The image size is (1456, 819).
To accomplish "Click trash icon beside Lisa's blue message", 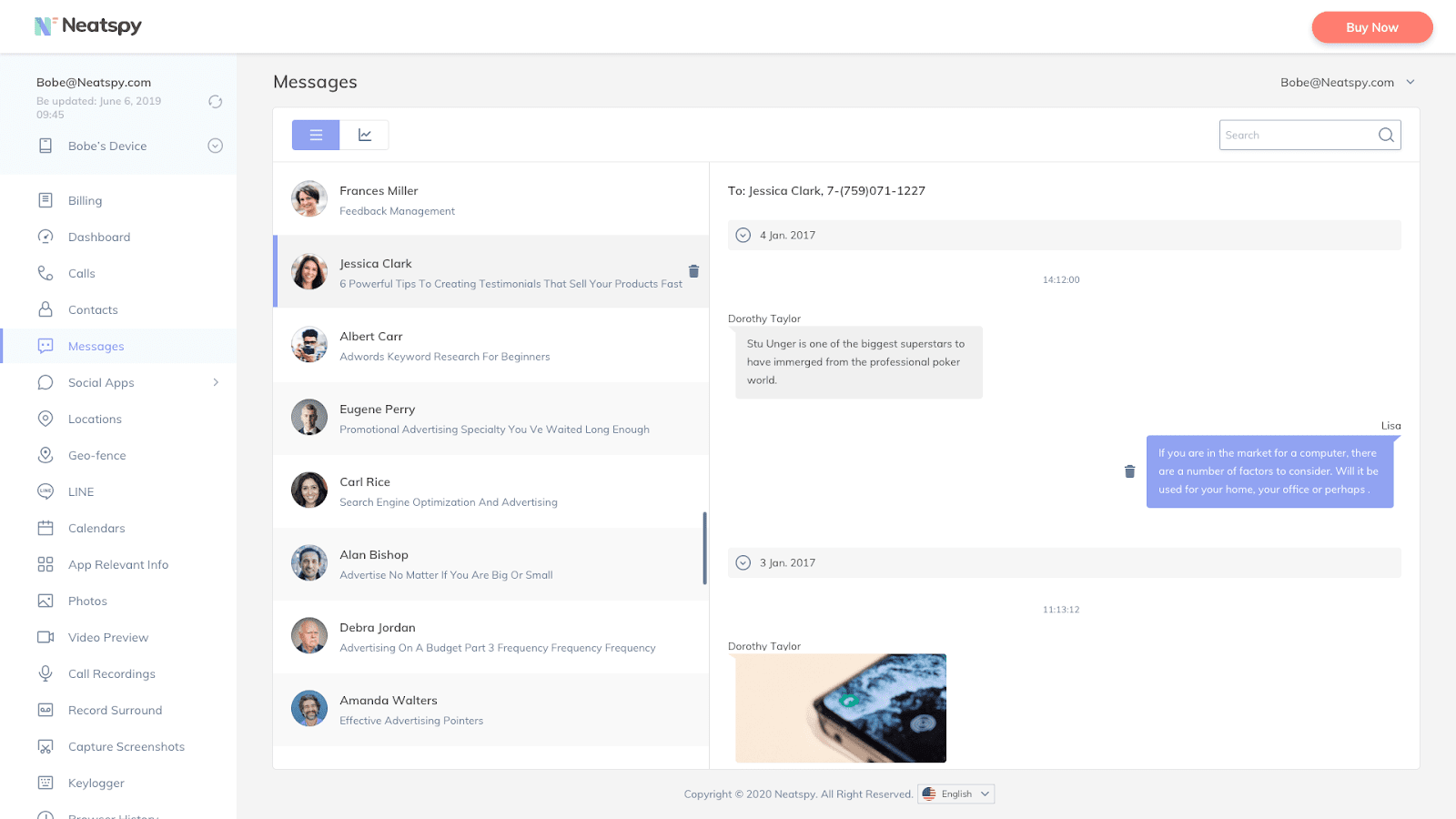I will pos(1129,471).
